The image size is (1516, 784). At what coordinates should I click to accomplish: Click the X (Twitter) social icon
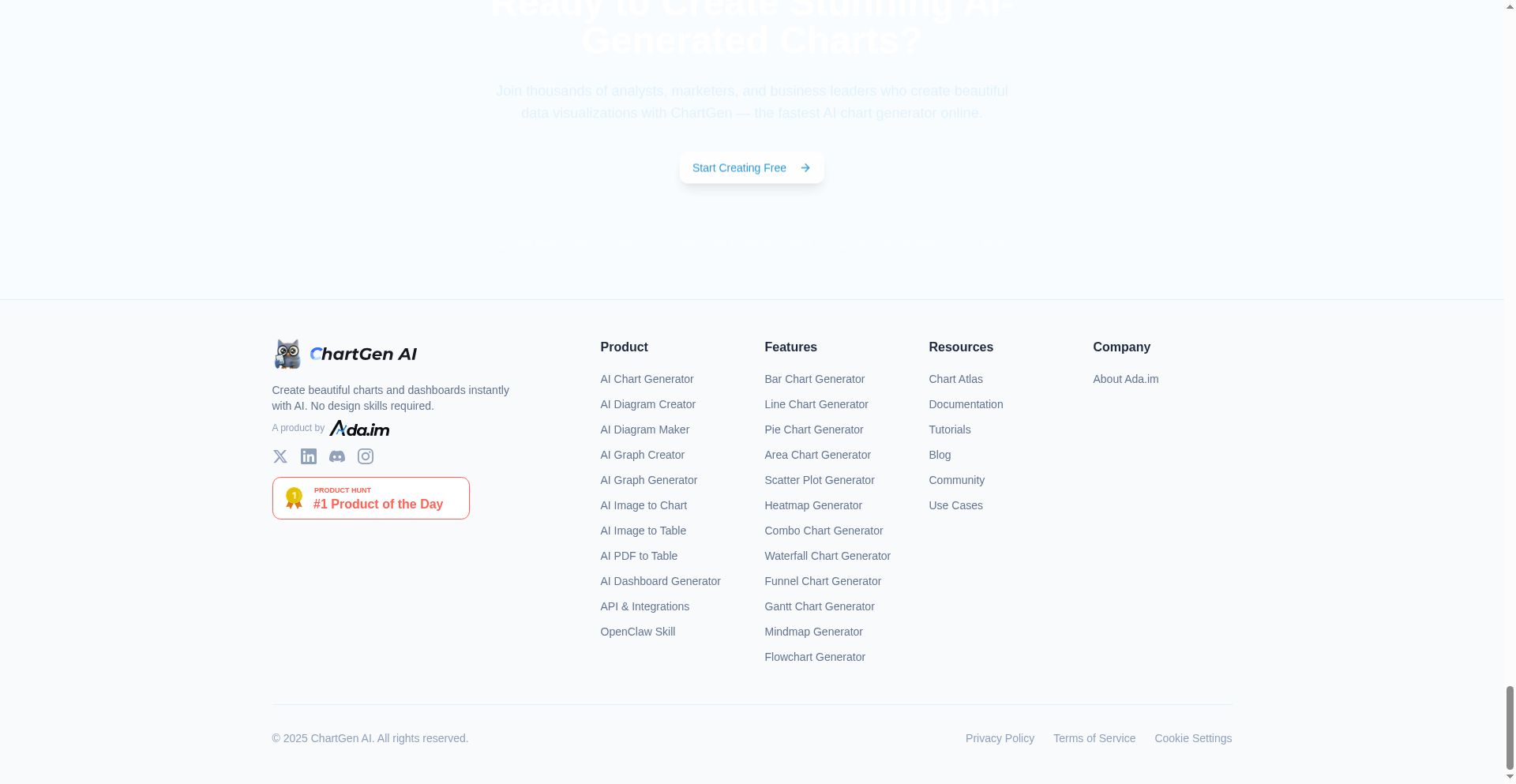(x=280, y=456)
